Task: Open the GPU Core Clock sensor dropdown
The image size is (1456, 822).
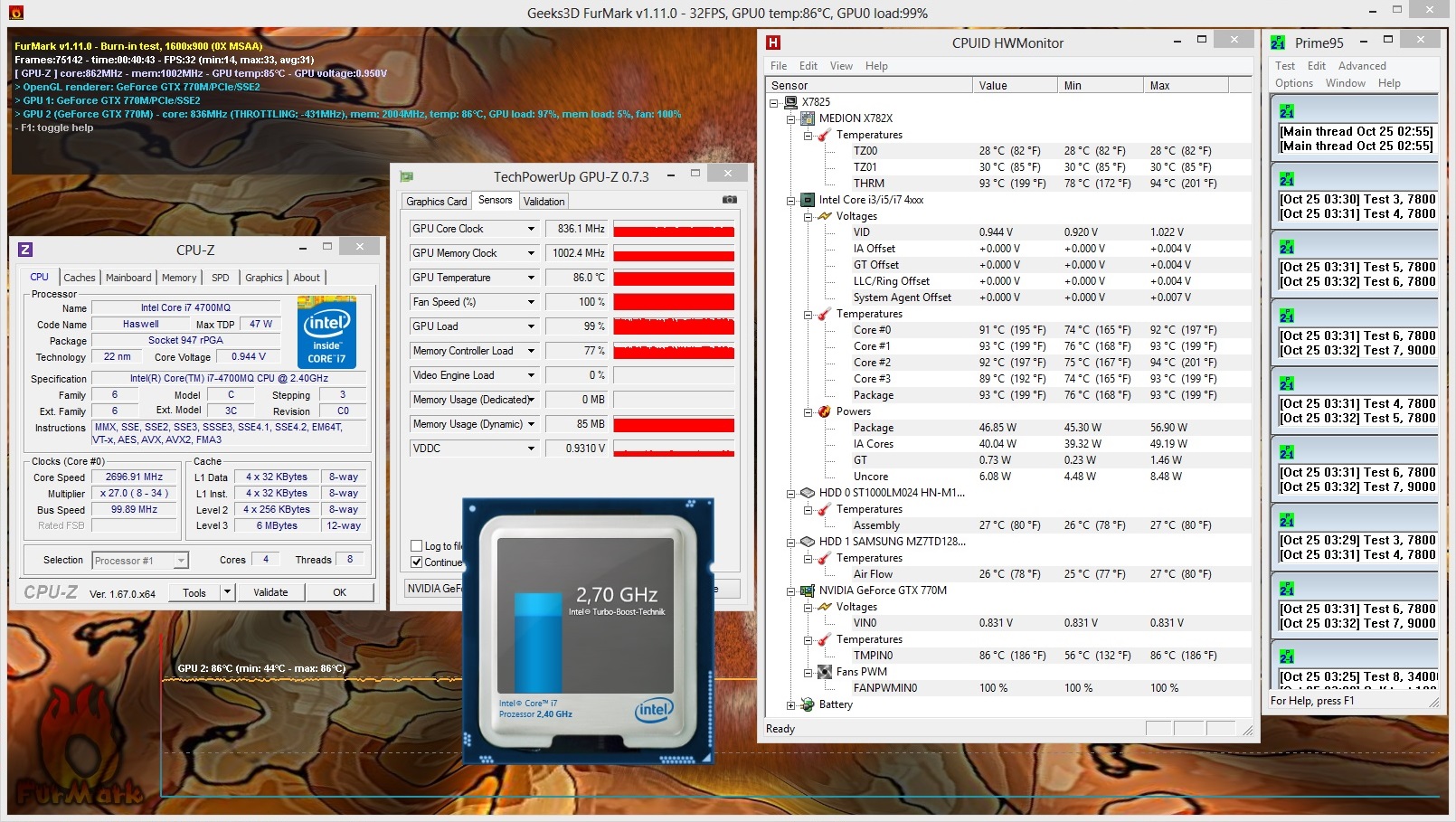Action: coord(532,229)
